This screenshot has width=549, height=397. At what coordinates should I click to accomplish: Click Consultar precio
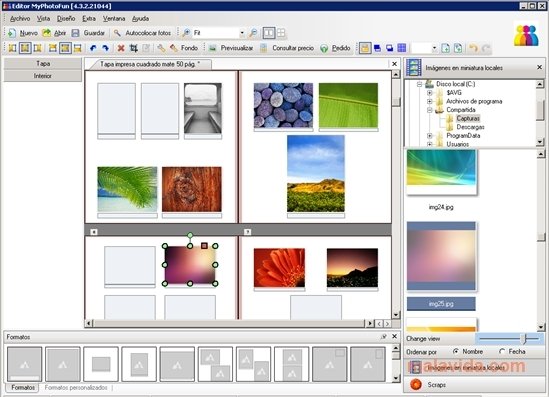(x=287, y=48)
